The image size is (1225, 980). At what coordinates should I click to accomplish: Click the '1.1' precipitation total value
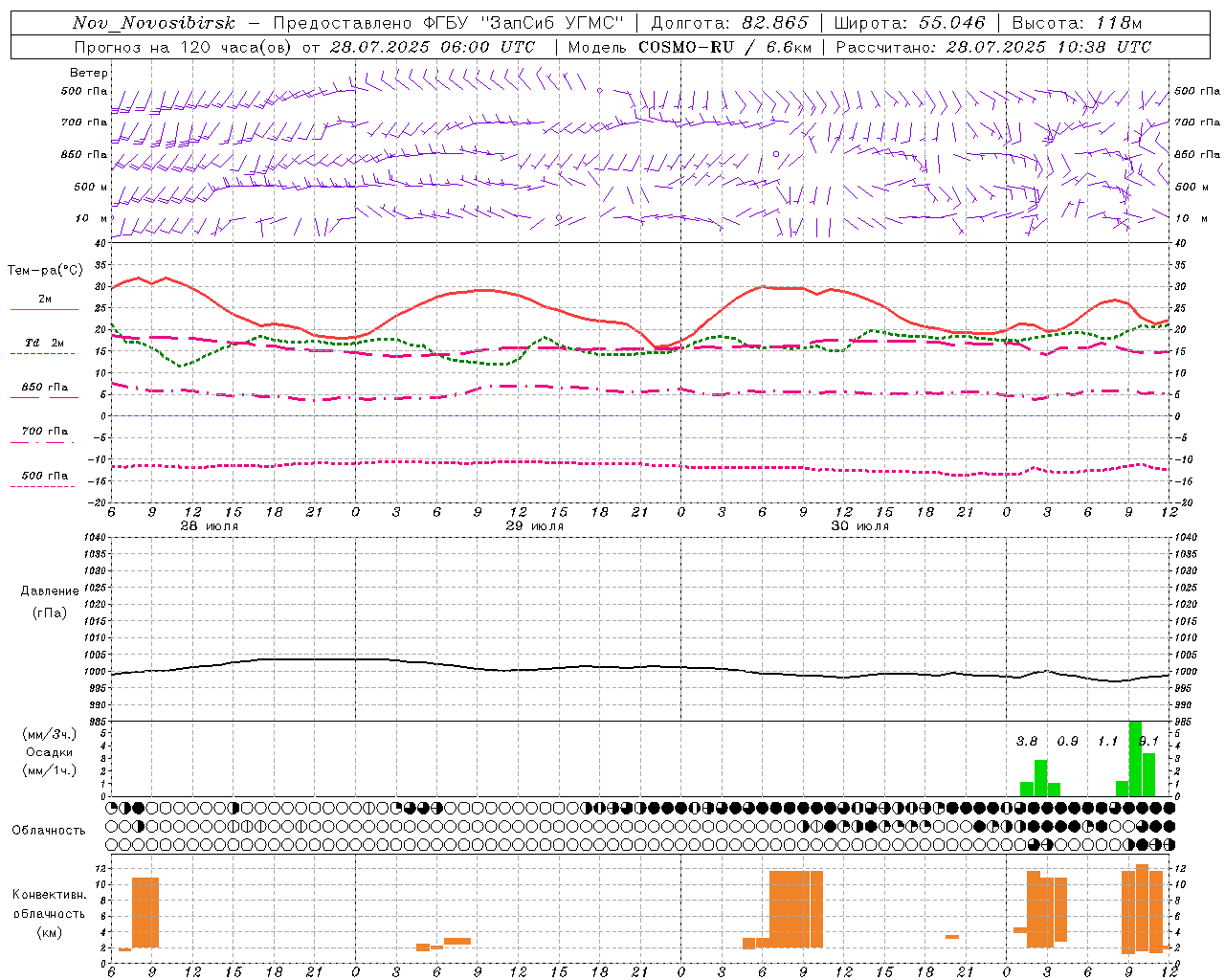(1107, 741)
